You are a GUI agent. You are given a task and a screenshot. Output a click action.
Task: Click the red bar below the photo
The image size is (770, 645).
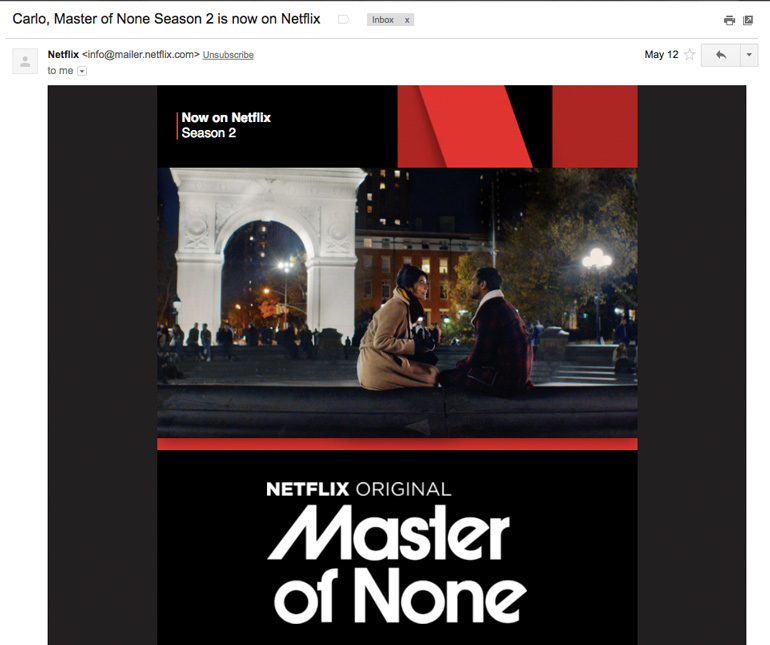397,444
